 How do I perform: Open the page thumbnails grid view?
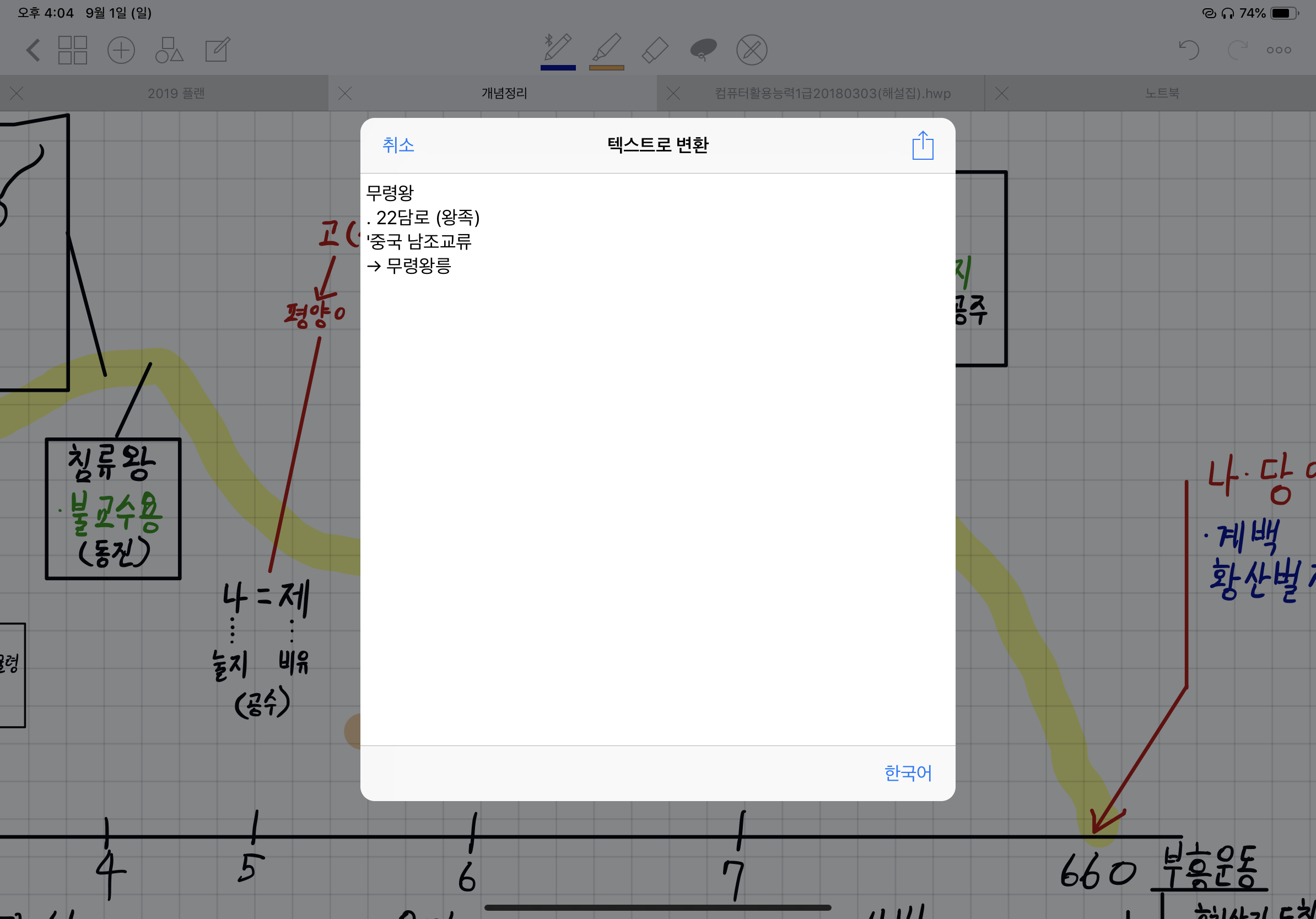tap(73, 50)
